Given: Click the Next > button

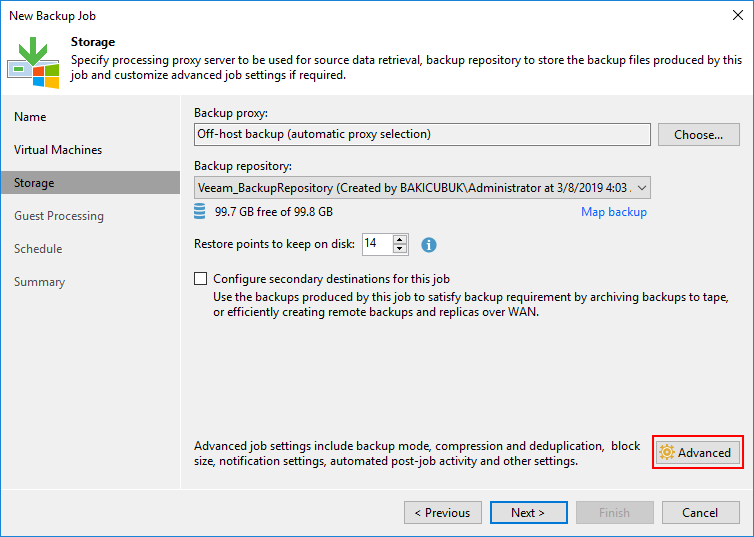Looking at the screenshot, I should click(528, 512).
